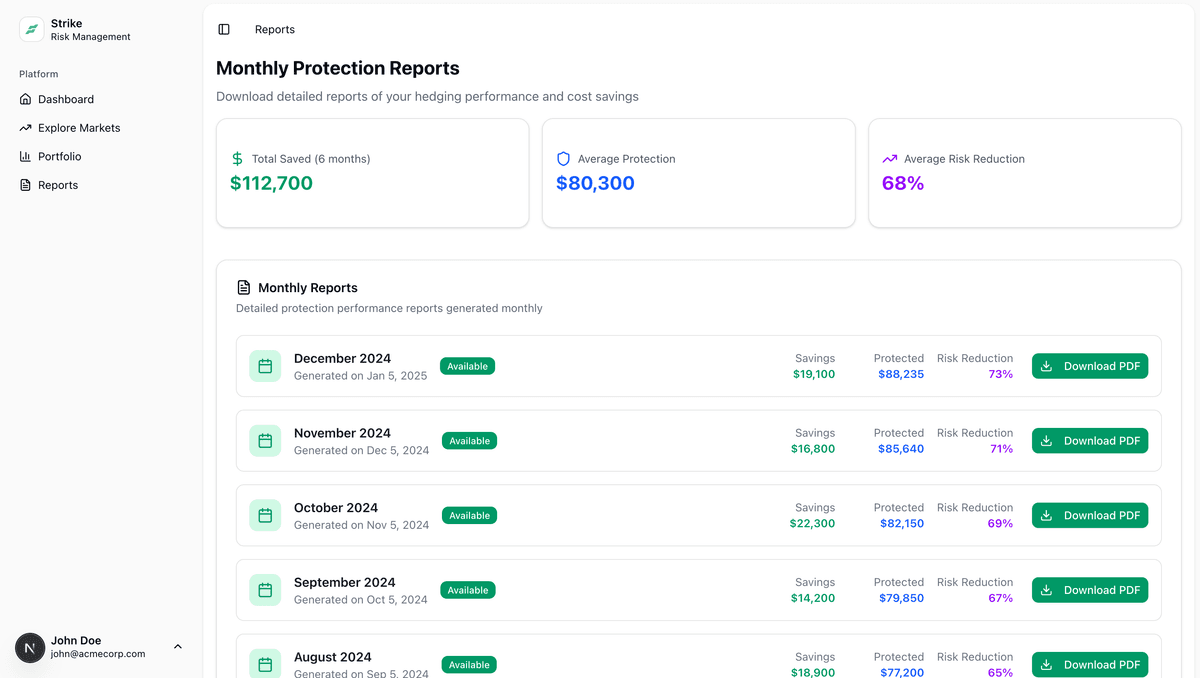This screenshot has height=678, width=1200.
Task: Click the Available badge for November 2024
Action: click(469, 441)
